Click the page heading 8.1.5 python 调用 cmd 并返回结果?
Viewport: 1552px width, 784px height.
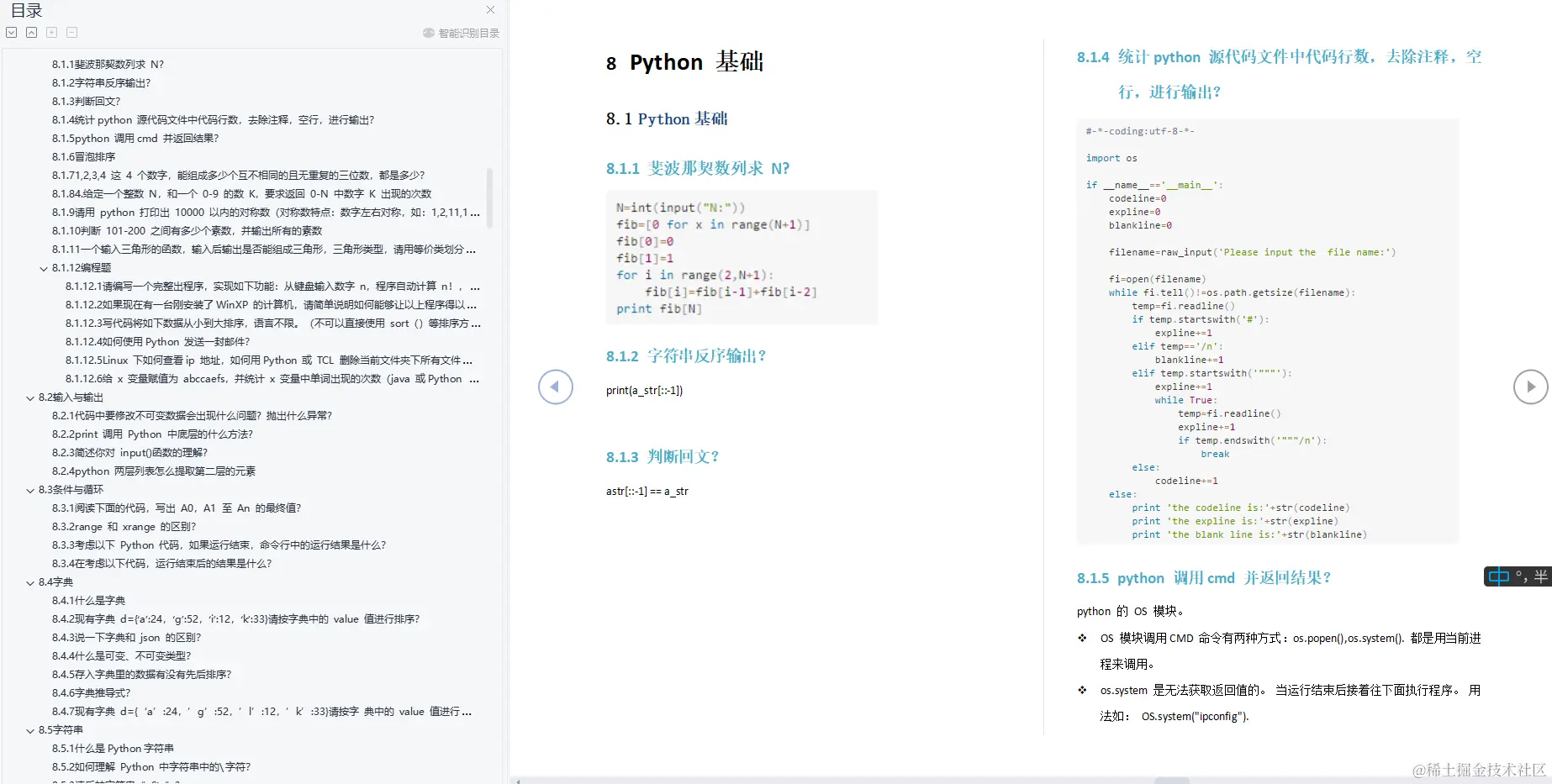(1204, 578)
